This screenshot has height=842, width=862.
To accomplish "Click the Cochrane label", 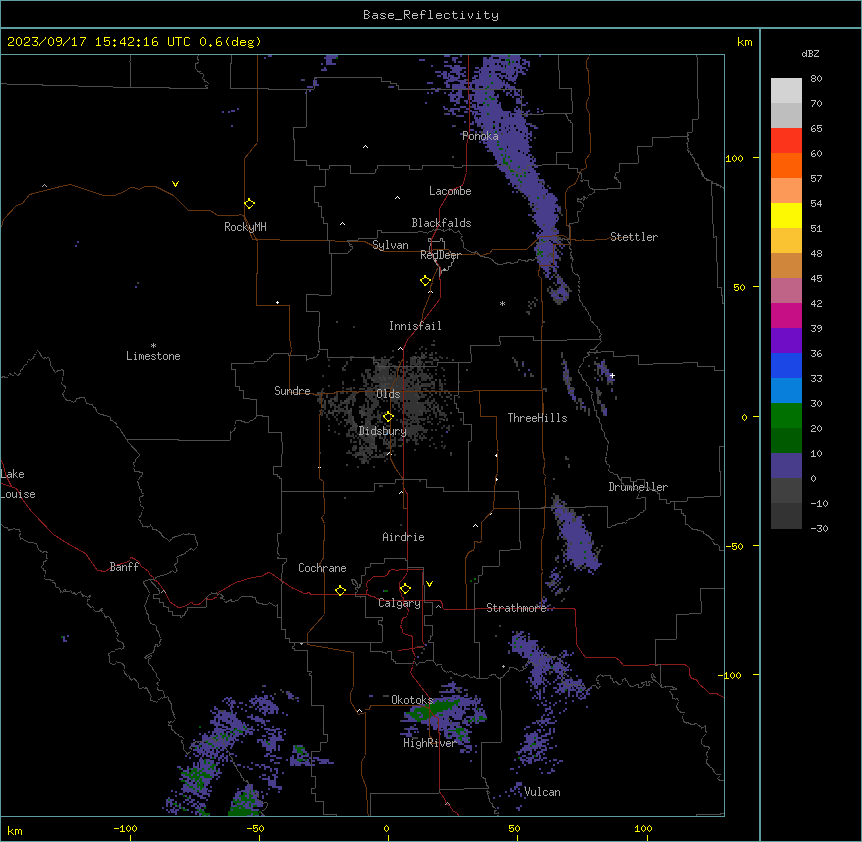I will (322, 568).
